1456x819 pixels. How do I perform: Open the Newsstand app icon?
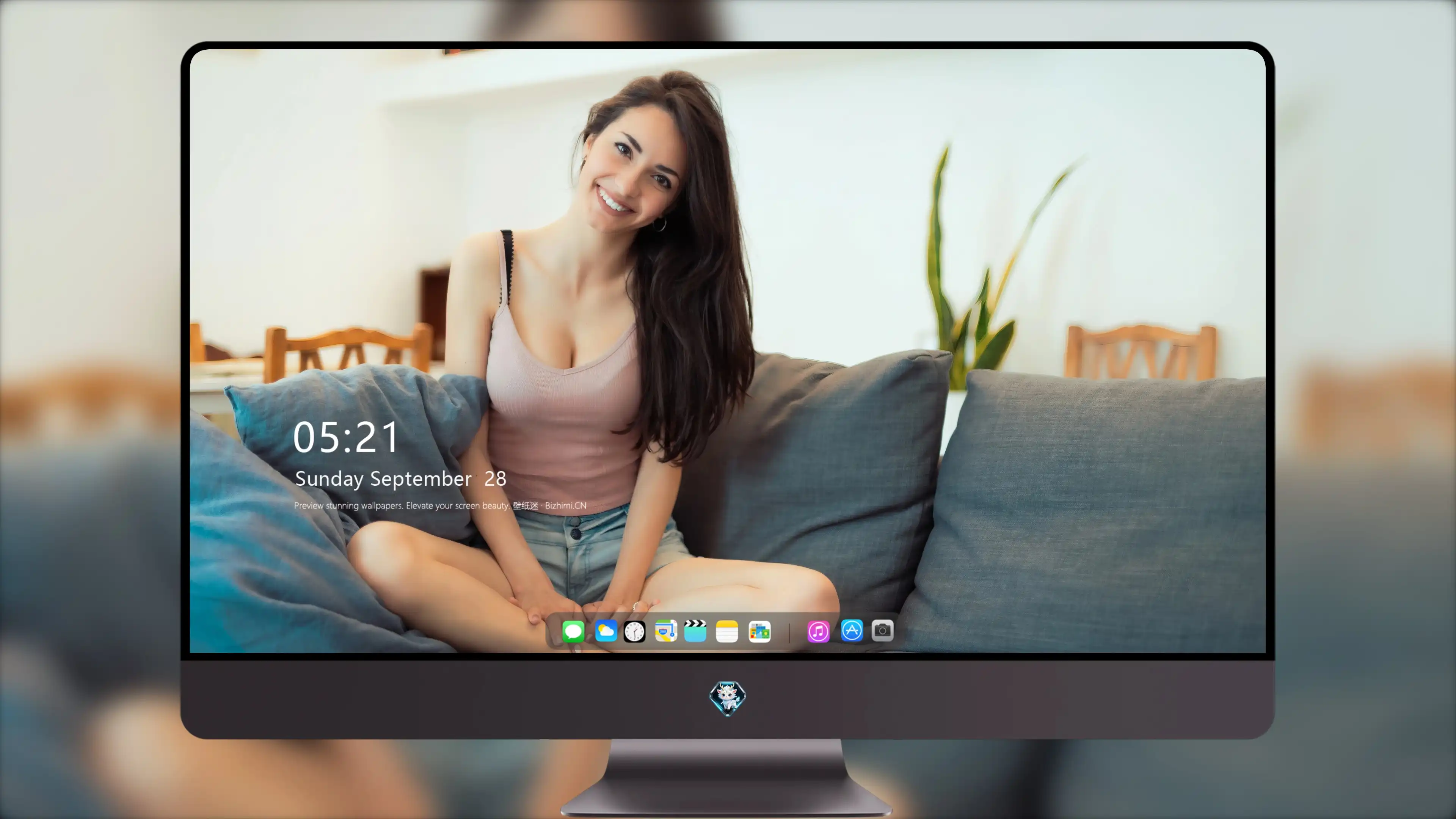point(759,631)
